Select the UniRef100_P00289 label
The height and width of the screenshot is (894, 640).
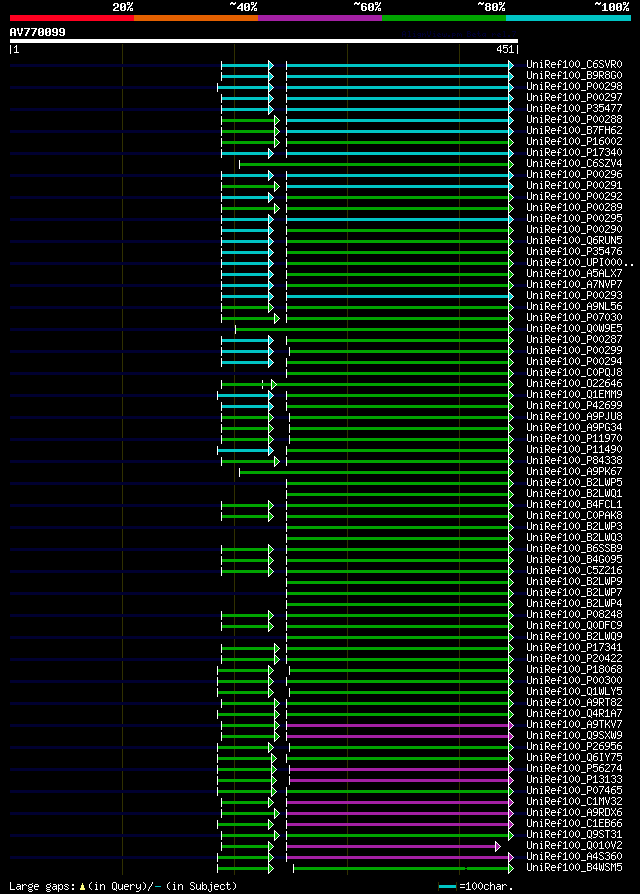coord(574,208)
